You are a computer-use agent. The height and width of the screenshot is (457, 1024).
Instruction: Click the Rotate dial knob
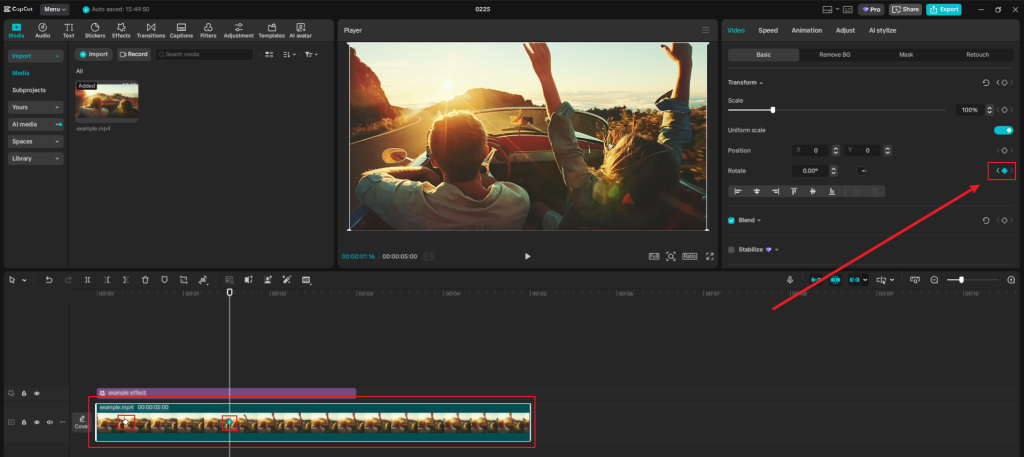(862, 171)
